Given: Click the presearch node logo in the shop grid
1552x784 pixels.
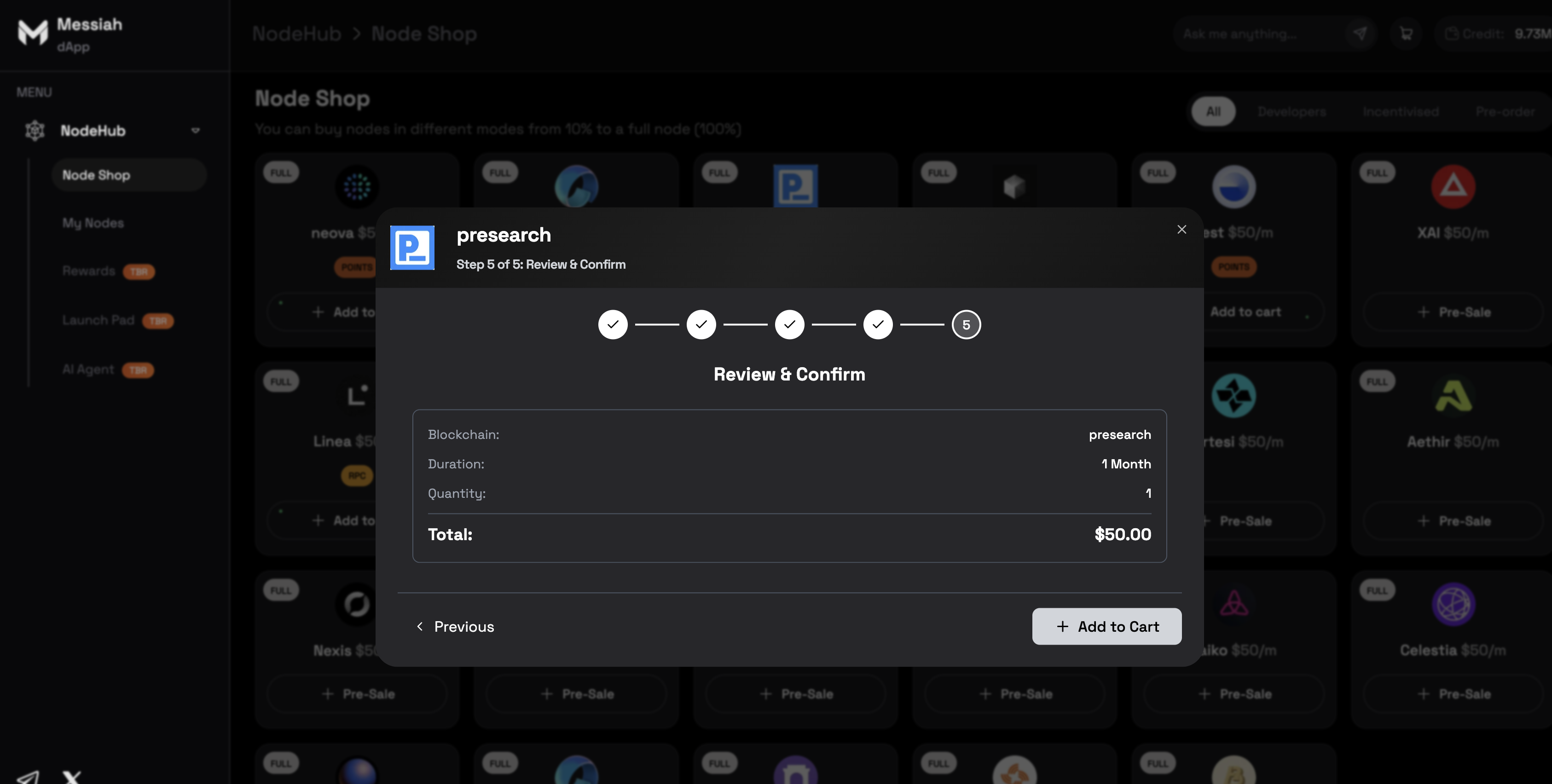Looking at the screenshot, I should pos(795,185).
